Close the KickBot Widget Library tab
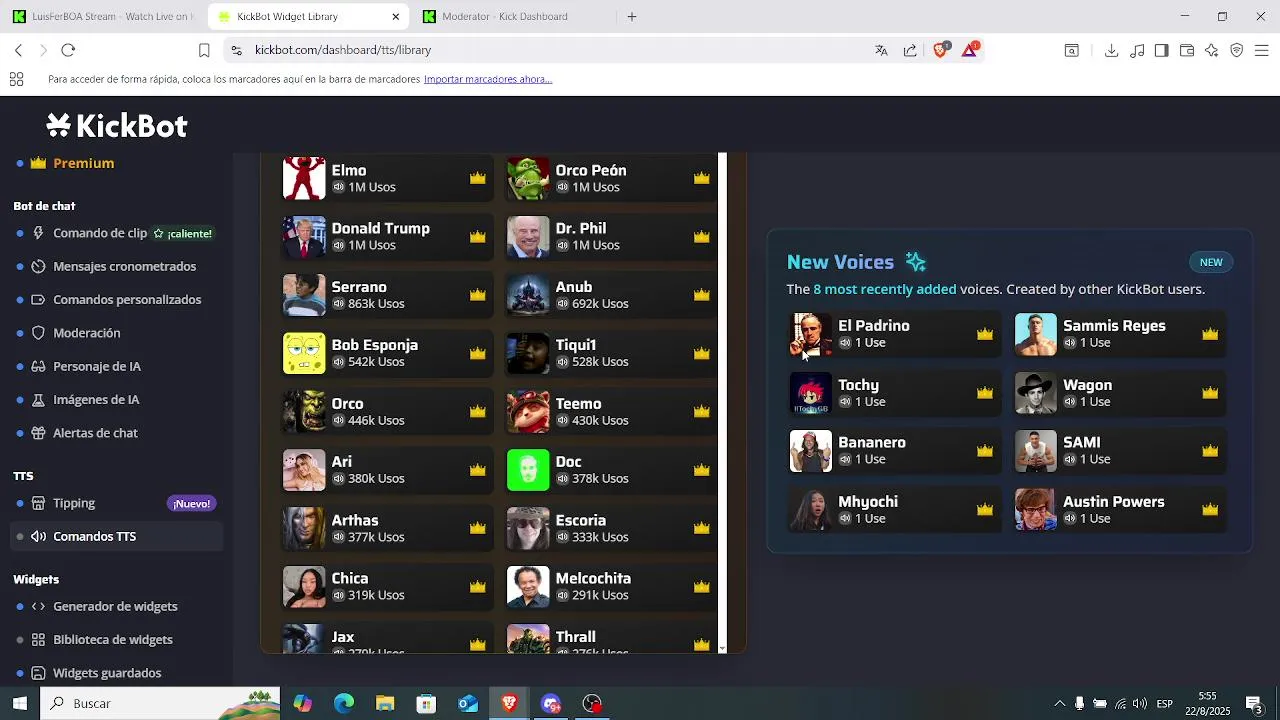Viewport: 1280px width, 720px height. coord(395,16)
